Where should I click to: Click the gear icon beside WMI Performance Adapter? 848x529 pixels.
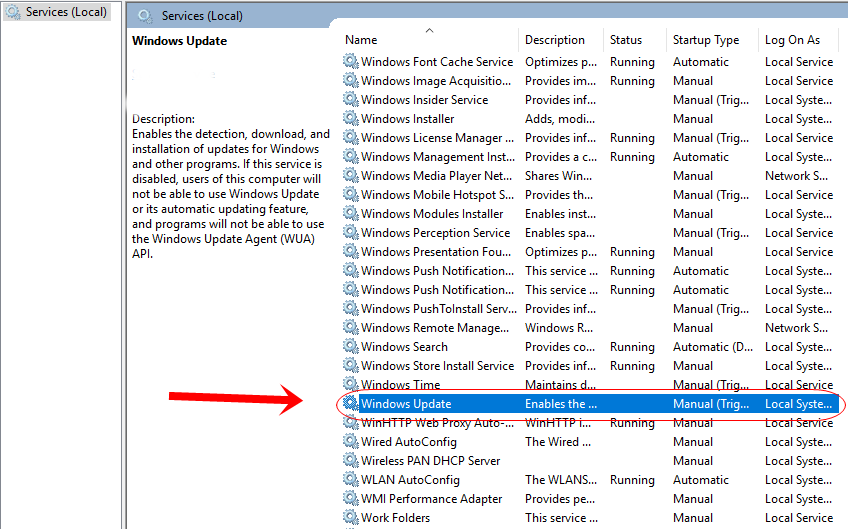[x=350, y=498]
